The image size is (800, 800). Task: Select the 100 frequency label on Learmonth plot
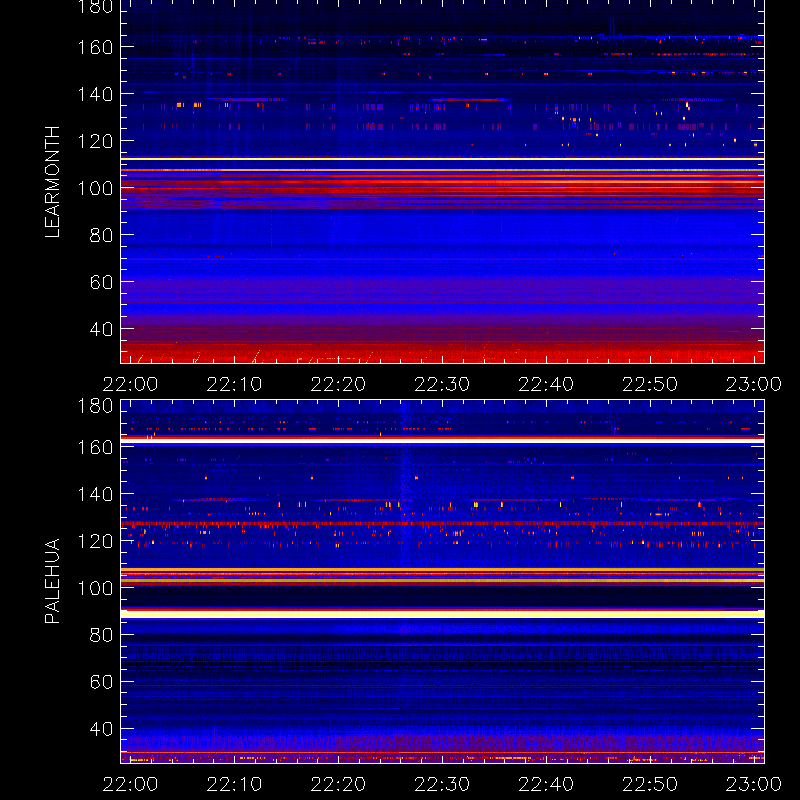[x=95, y=188]
